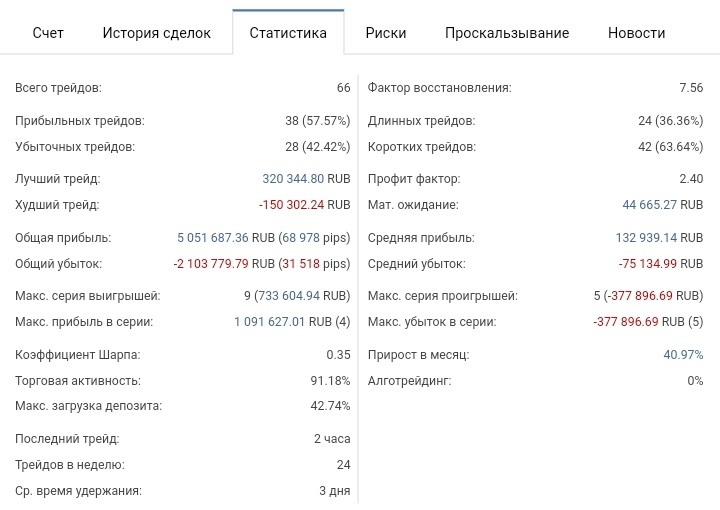The width and height of the screenshot is (720, 510).
Task: Open the Риски tab
Action: click(x=386, y=33)
